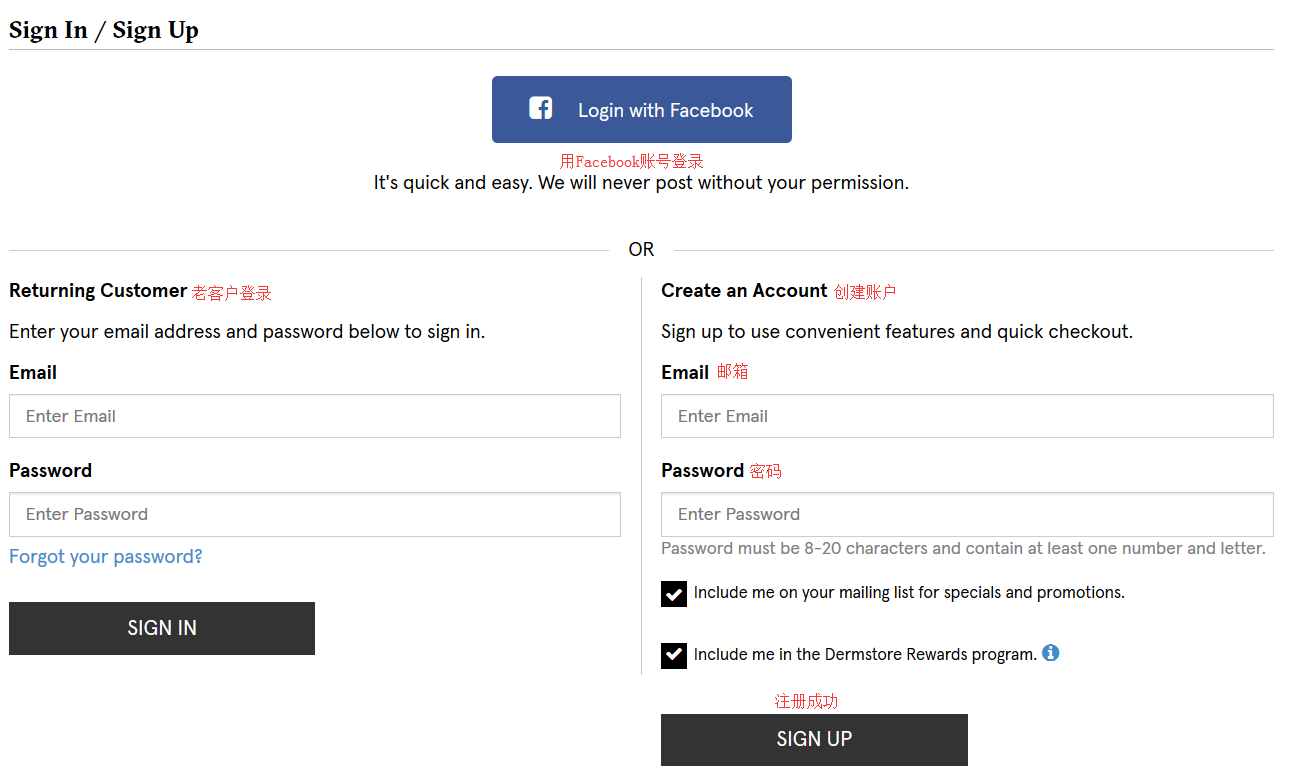The image size is (1304, 784).
Task: Focus the Returning Customer email field
Action: coord(315,416)
